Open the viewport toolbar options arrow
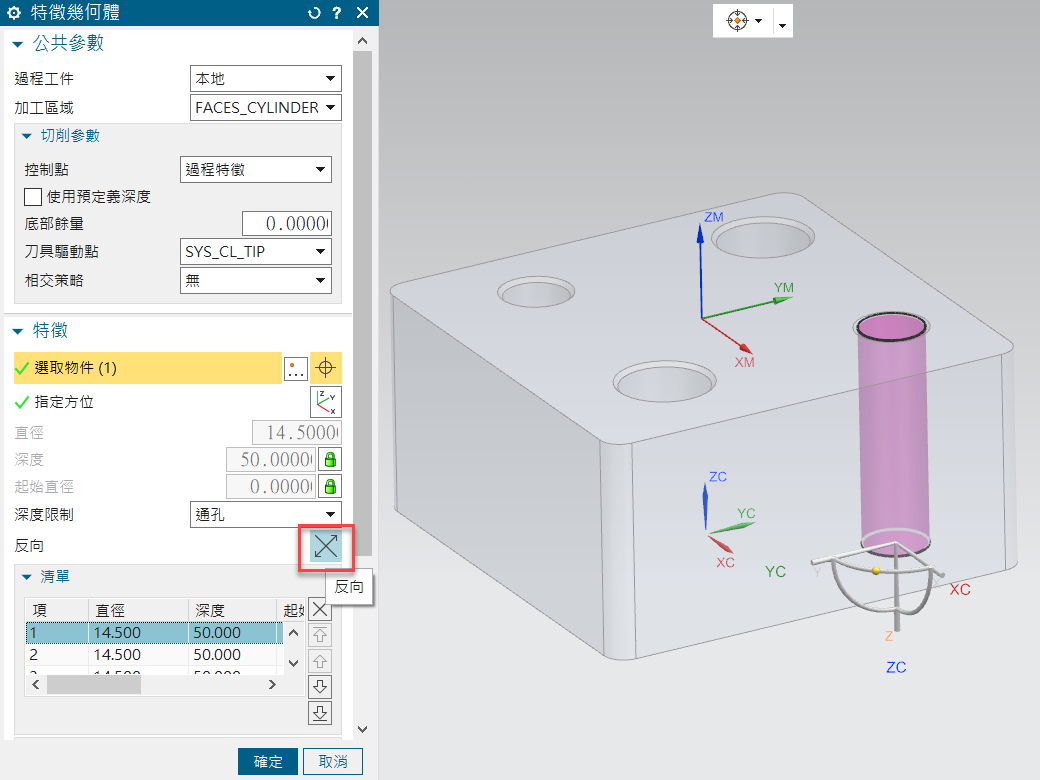Viewport: 1040px width, 780px height. point(783,26)
